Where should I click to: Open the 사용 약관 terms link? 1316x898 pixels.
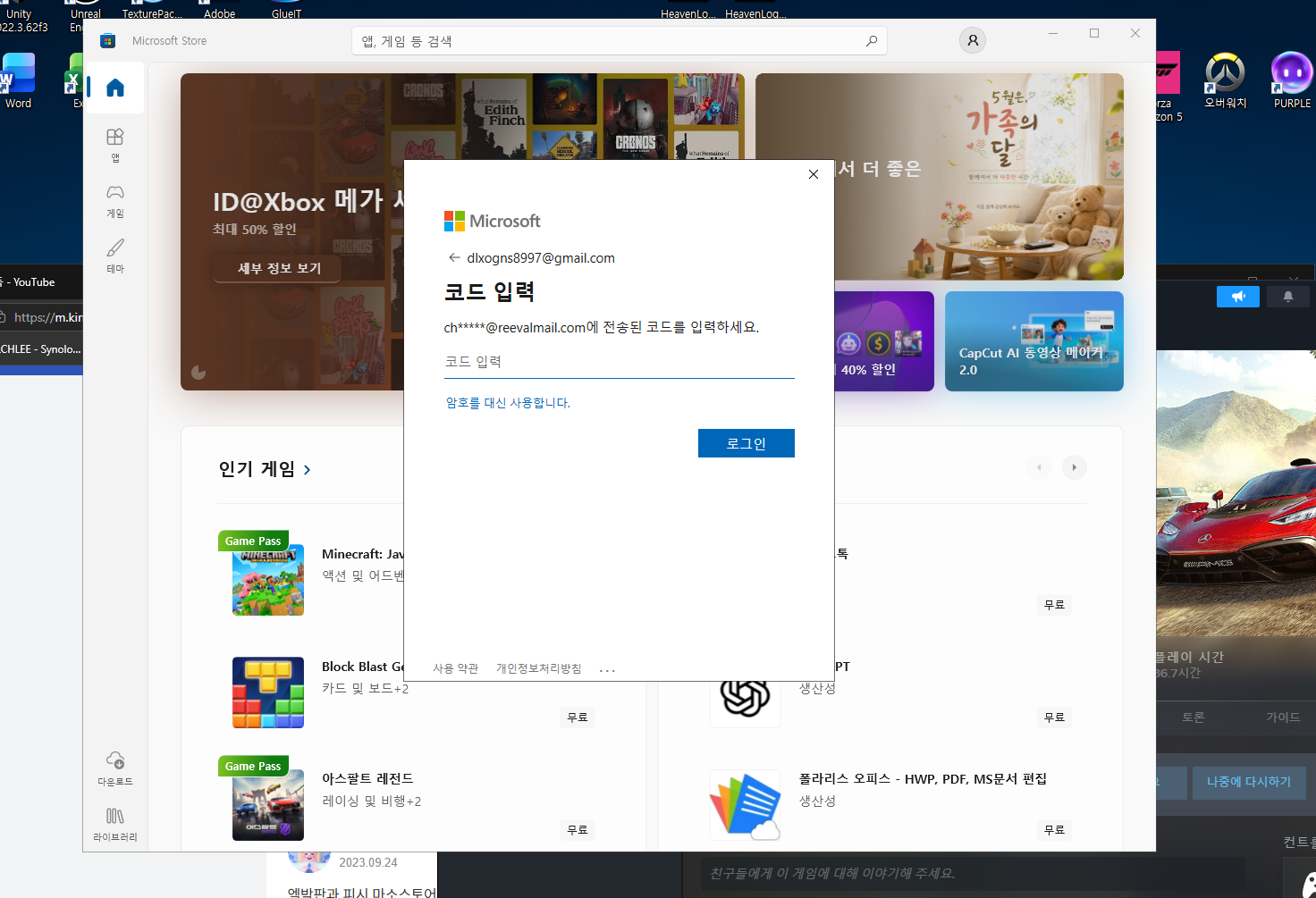tap(456, 668)
